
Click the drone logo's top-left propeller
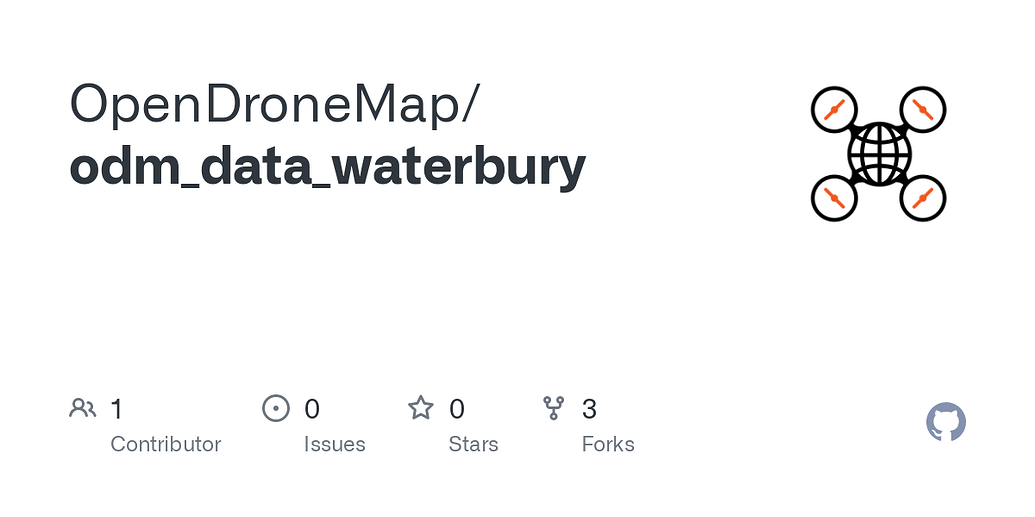tap(835, 110)
